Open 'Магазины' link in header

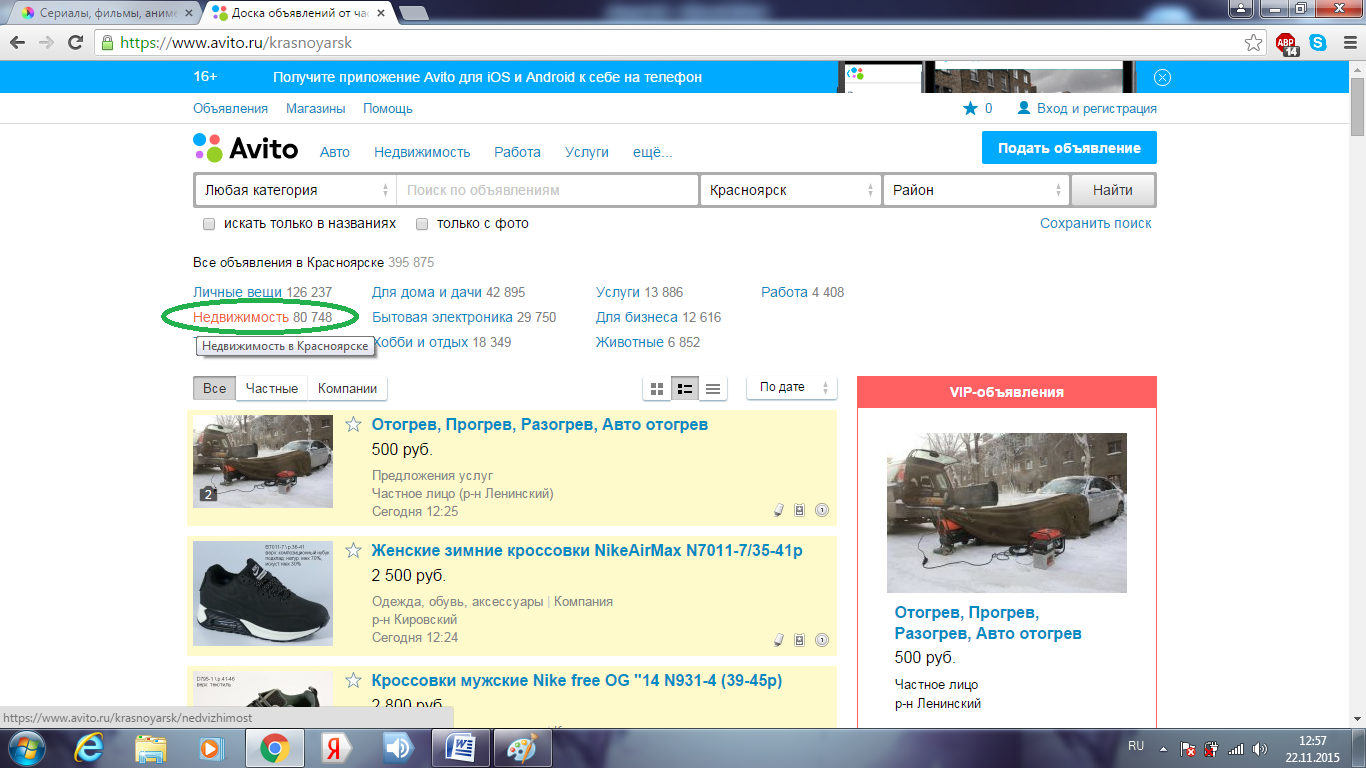tap(316, 108)
